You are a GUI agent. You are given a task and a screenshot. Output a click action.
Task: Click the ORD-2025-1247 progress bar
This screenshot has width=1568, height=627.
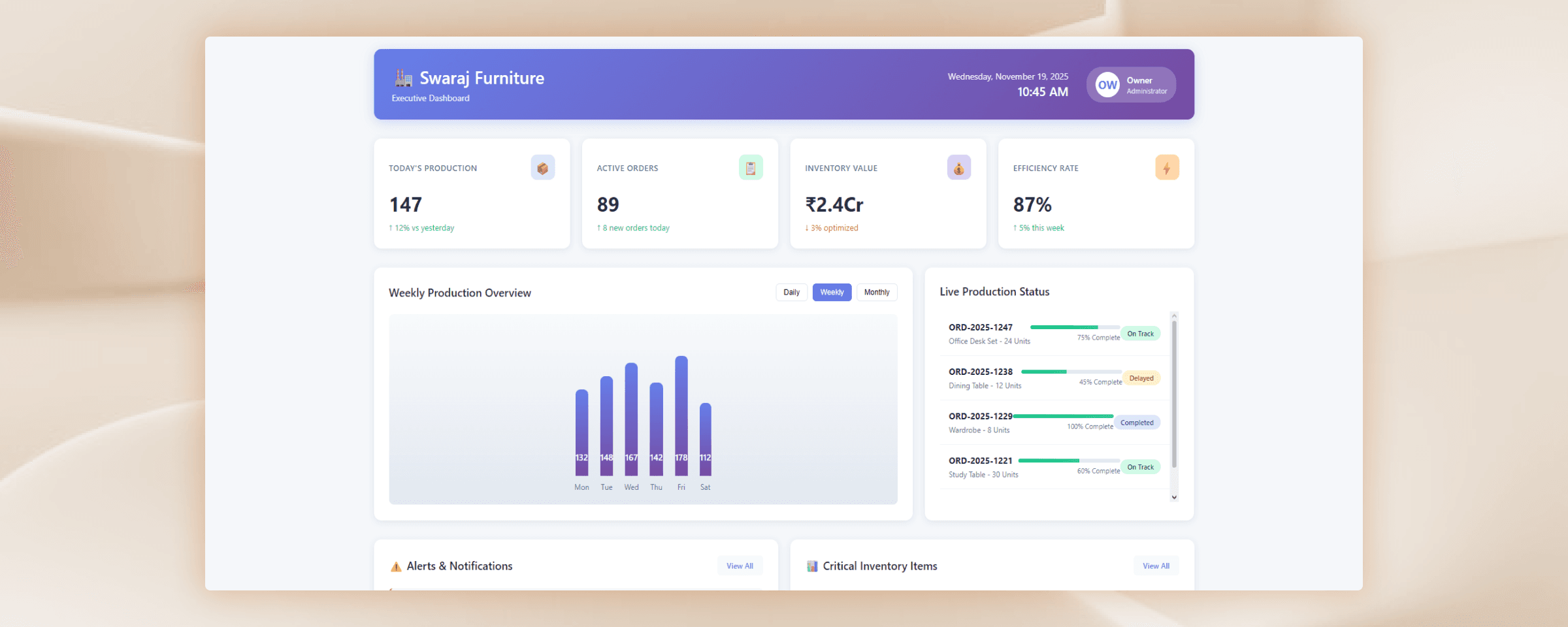(x=1075, y=327)
